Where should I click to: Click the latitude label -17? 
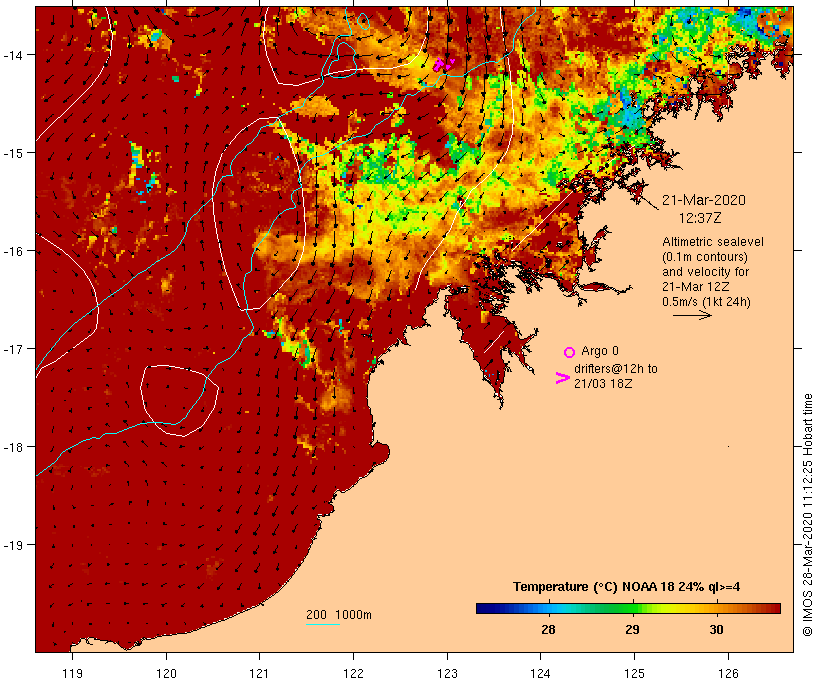[x=13, y=348]
